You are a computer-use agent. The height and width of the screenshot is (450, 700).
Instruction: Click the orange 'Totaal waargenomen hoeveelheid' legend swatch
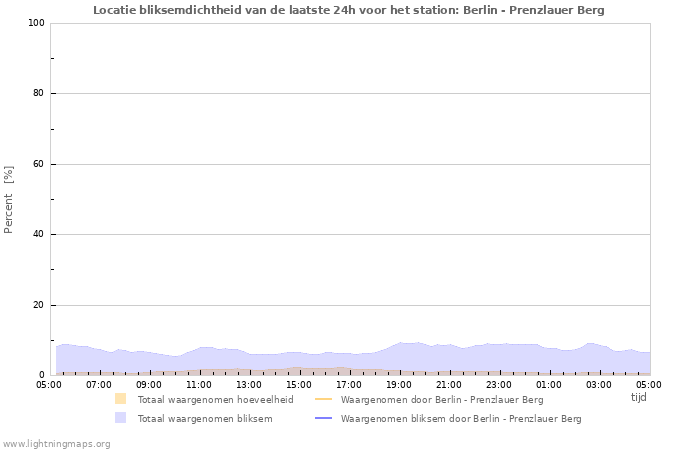[x=121, y=399]
